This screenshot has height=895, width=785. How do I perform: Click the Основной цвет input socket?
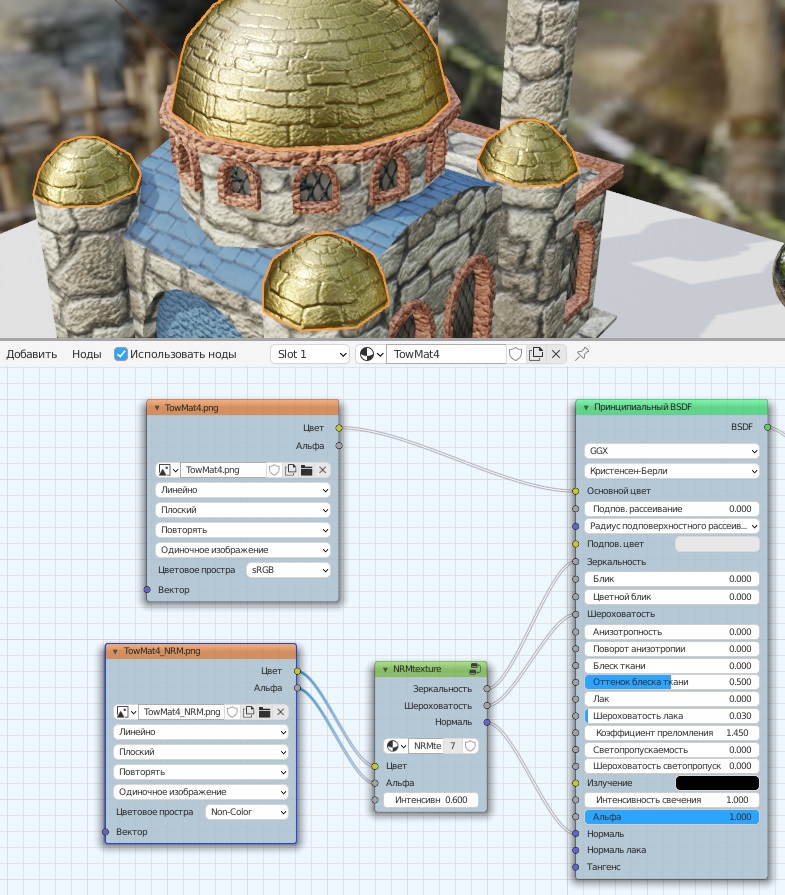[x=575, y=491]
